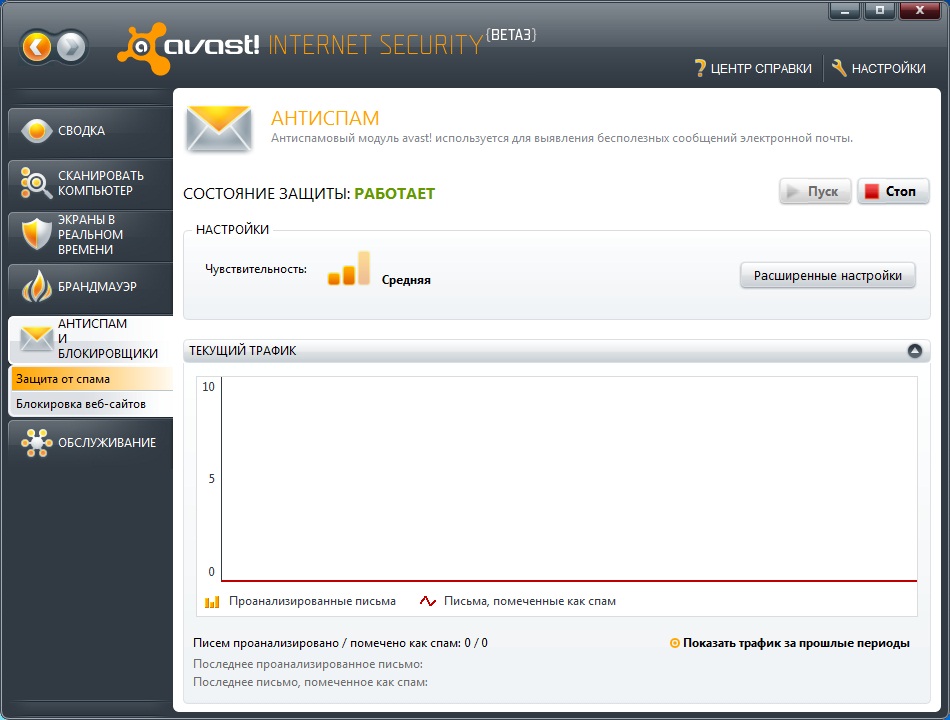
Task: Open Расширенные настройки
Action: [x=828, y=276]
